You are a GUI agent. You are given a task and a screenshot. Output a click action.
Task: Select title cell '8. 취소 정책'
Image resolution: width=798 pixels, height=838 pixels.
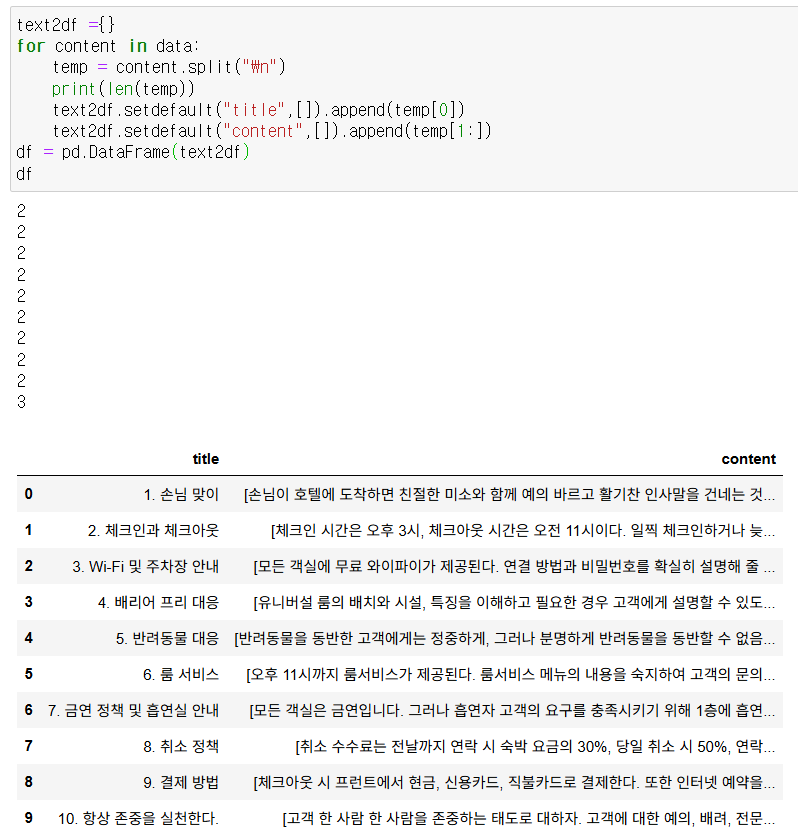coord(181,746)
